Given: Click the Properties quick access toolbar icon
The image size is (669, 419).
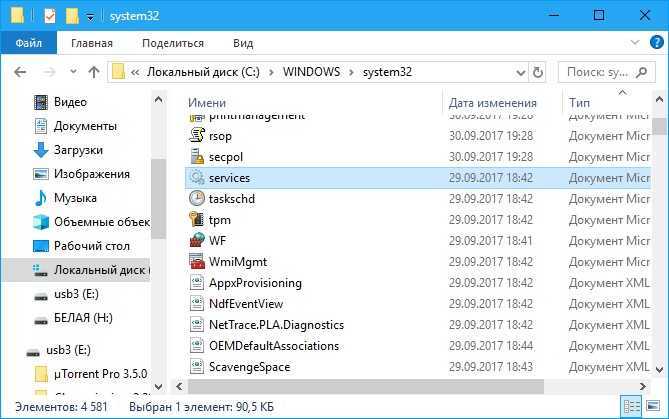Looking at the screenshot, I should [x=50, y=16].
